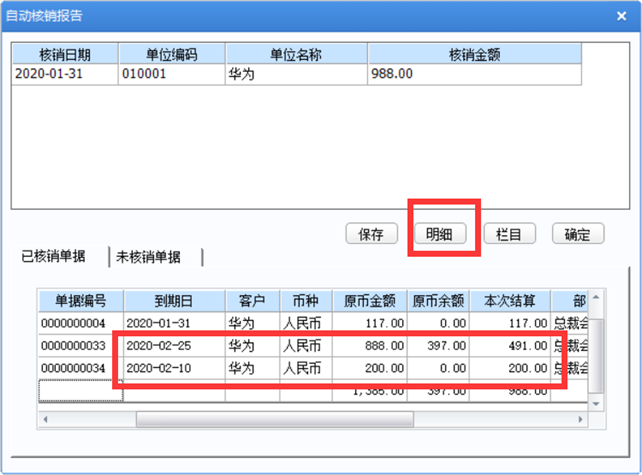Click the 保存 button
The height and width of the screenshot is (475, 642).
click(371, 234)
